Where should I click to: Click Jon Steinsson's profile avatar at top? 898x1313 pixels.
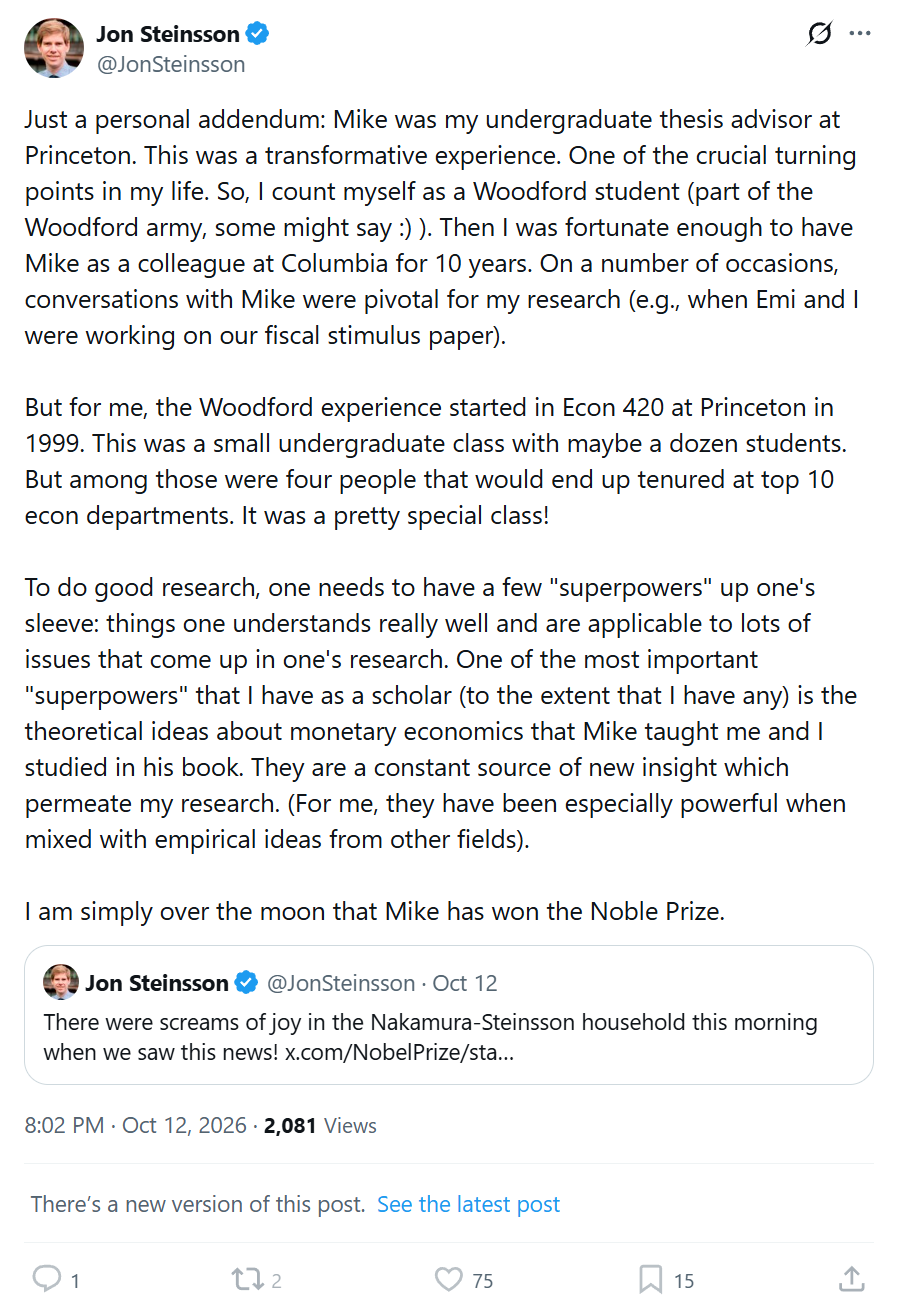[x=54, y=48]
